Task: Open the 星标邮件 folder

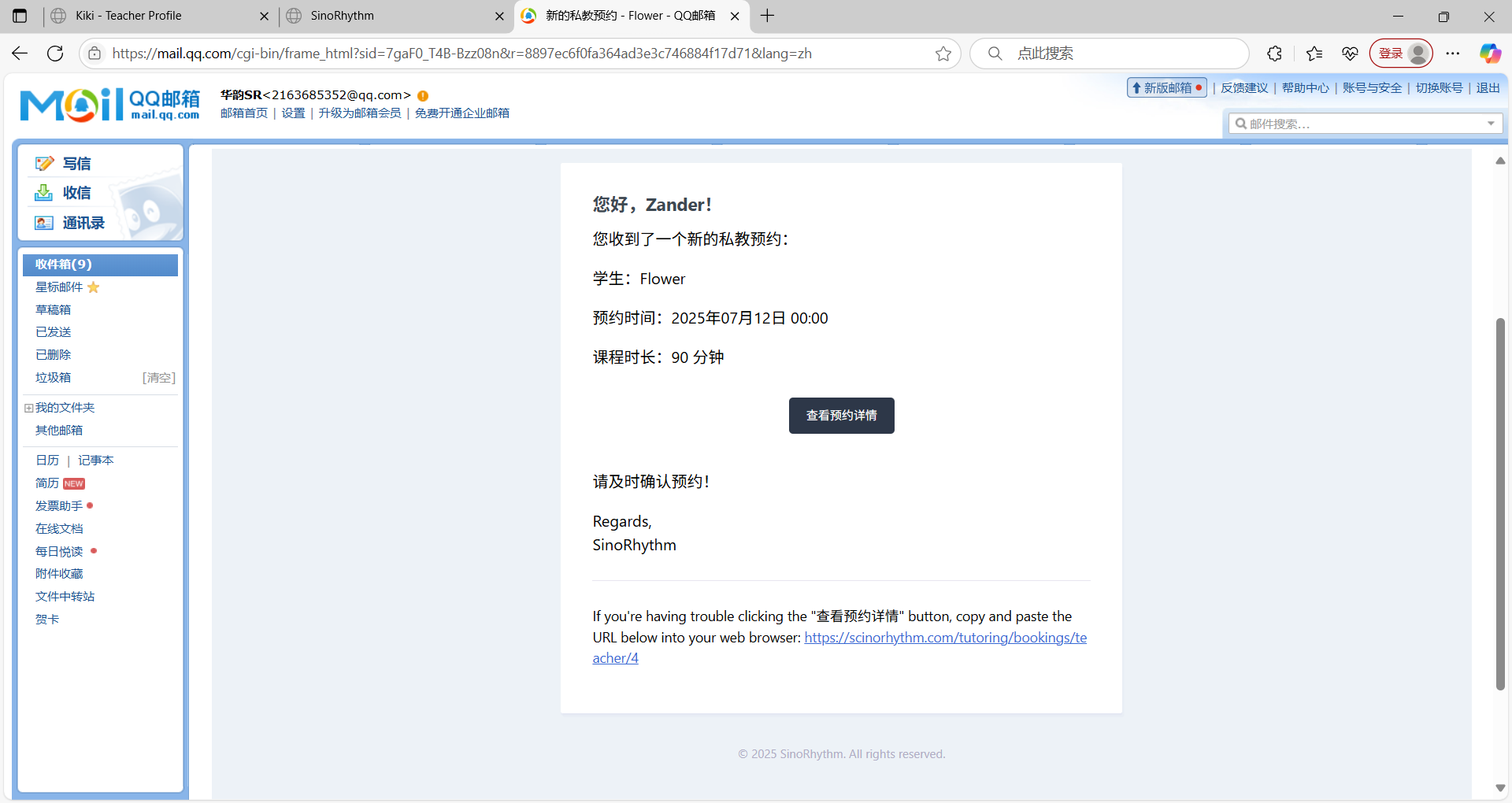Action: click(59, 287)
